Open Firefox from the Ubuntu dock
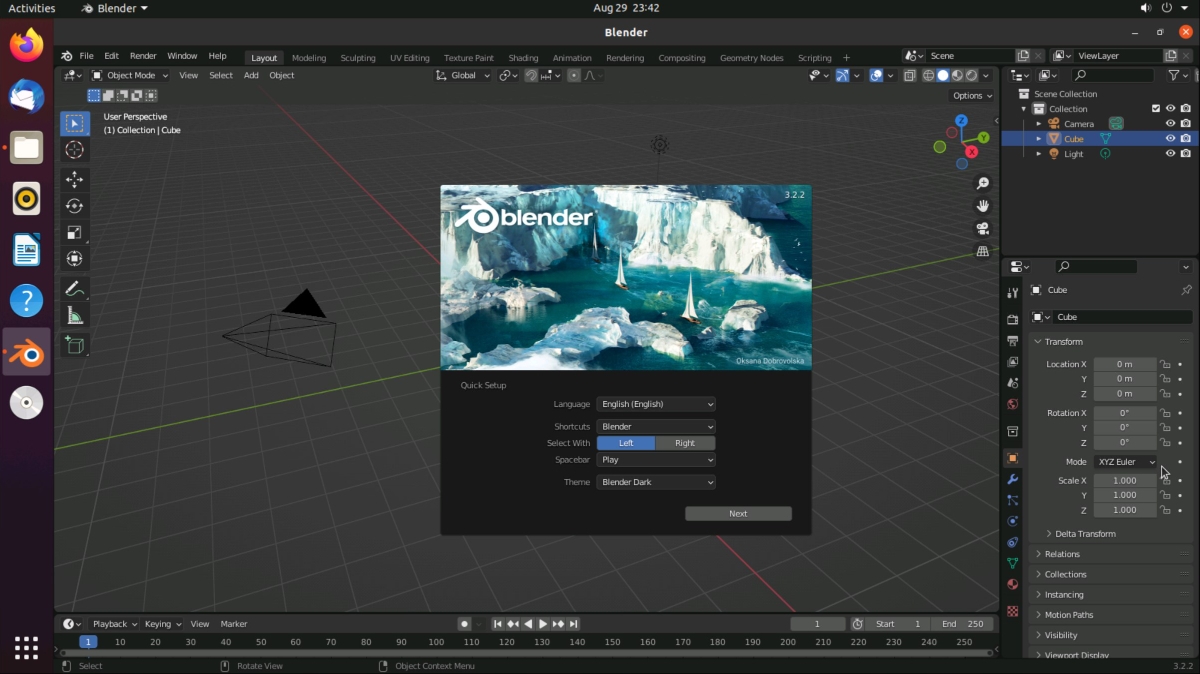1200x674 pixels. (x=27, y=45)
